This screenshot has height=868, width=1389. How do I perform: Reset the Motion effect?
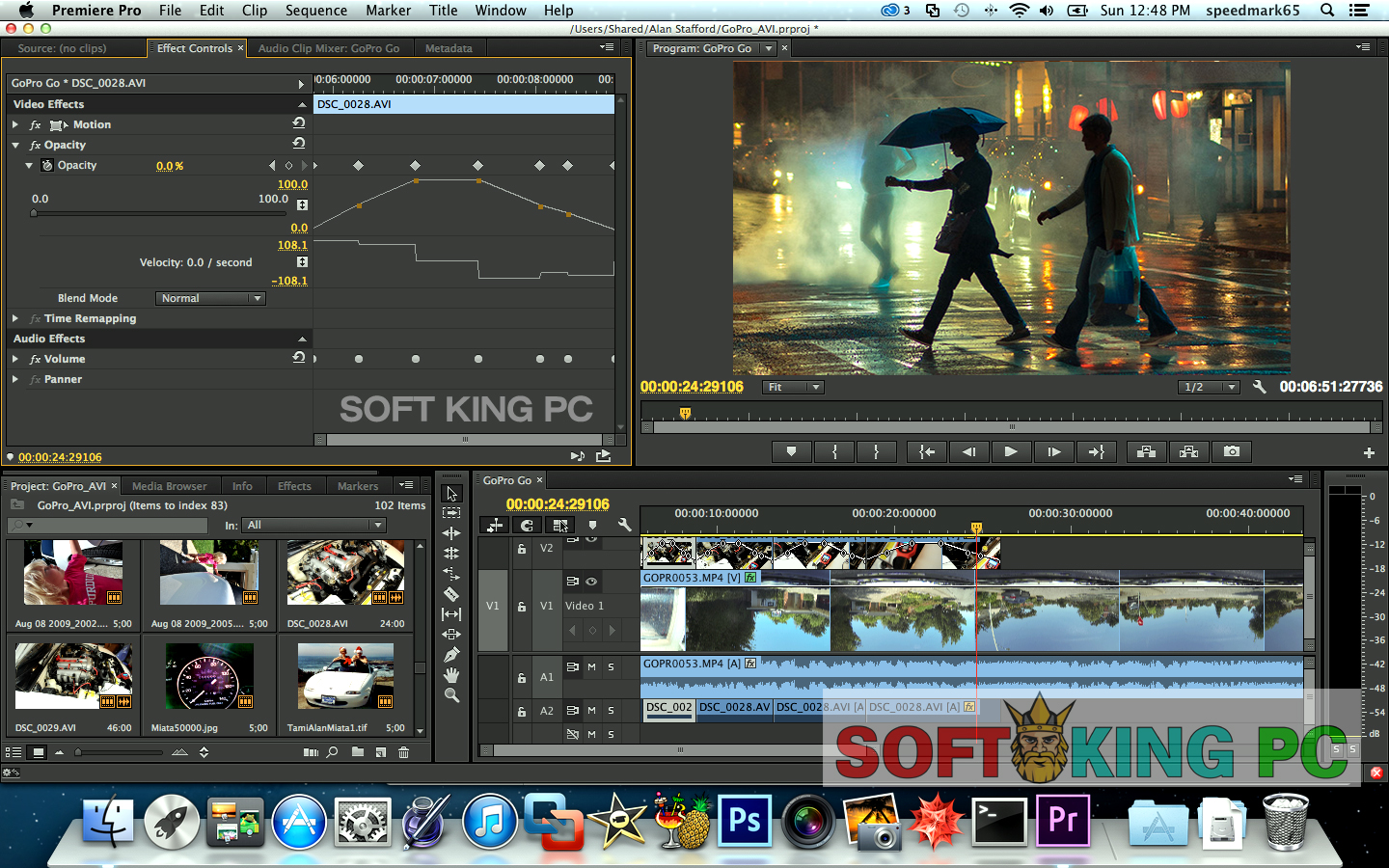pyautogui.click(x=299, y=123)
